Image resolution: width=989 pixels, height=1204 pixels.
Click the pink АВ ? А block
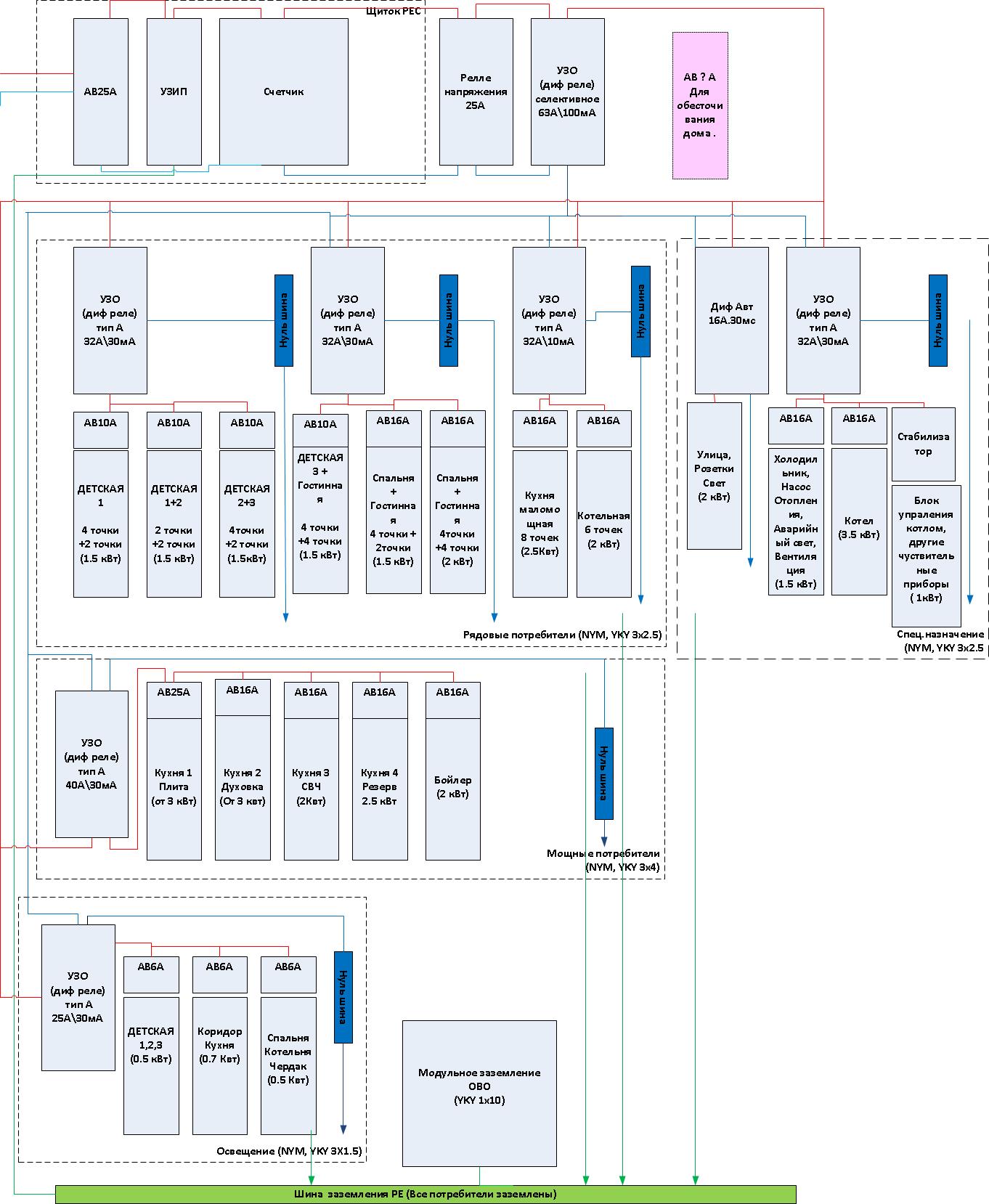pyautogui.click(x=700, y=105)
